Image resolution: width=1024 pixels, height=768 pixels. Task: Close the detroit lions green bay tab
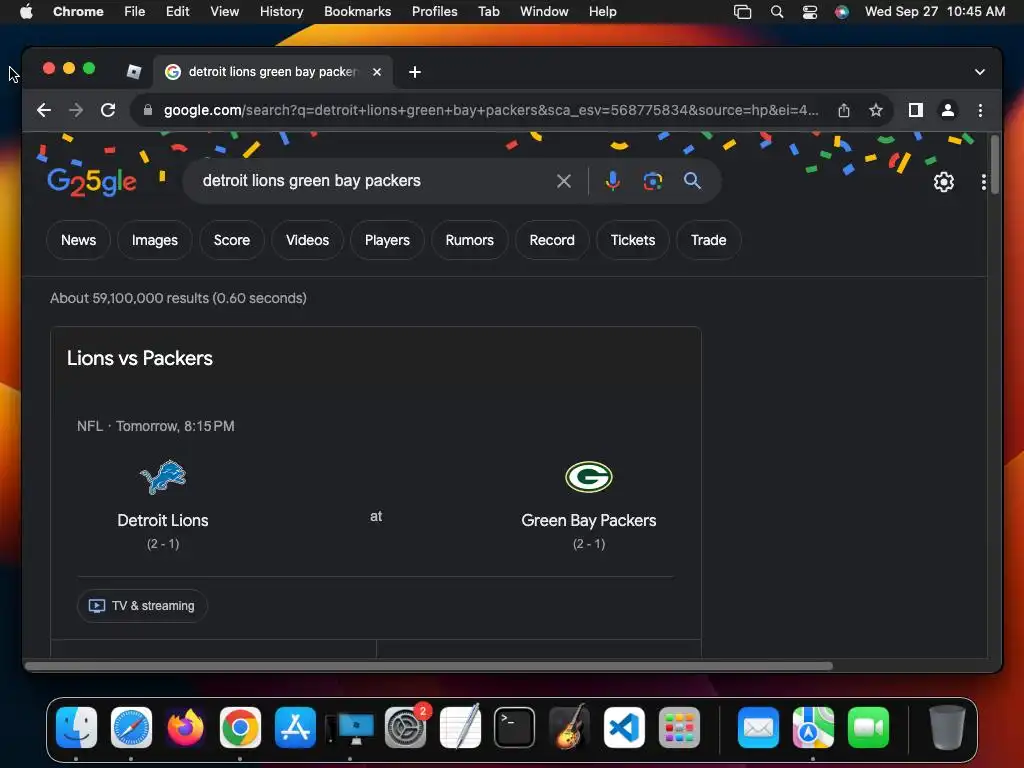click(377, 72)
